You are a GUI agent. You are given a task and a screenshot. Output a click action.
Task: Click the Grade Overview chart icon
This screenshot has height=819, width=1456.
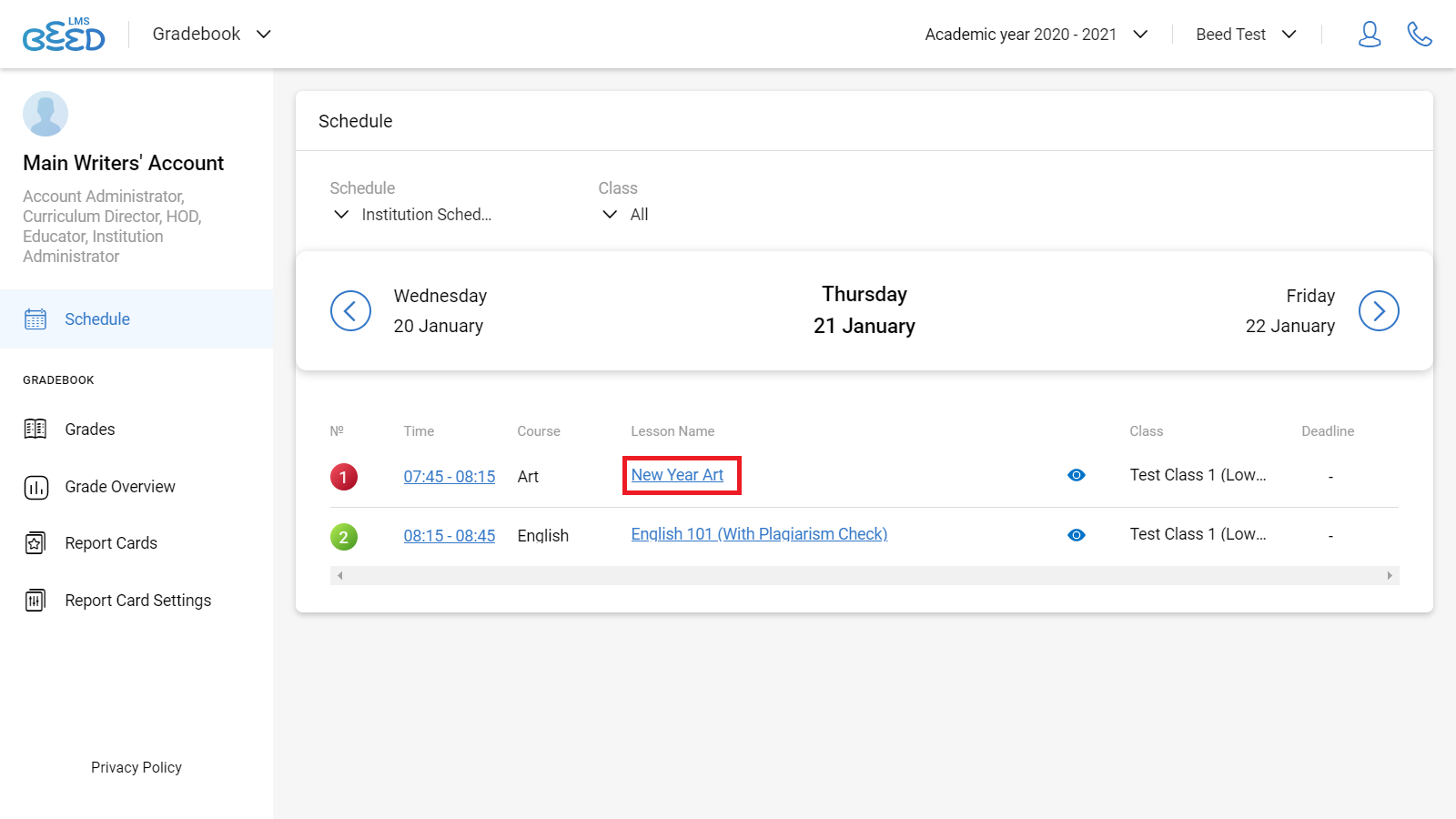coord(35,488)
